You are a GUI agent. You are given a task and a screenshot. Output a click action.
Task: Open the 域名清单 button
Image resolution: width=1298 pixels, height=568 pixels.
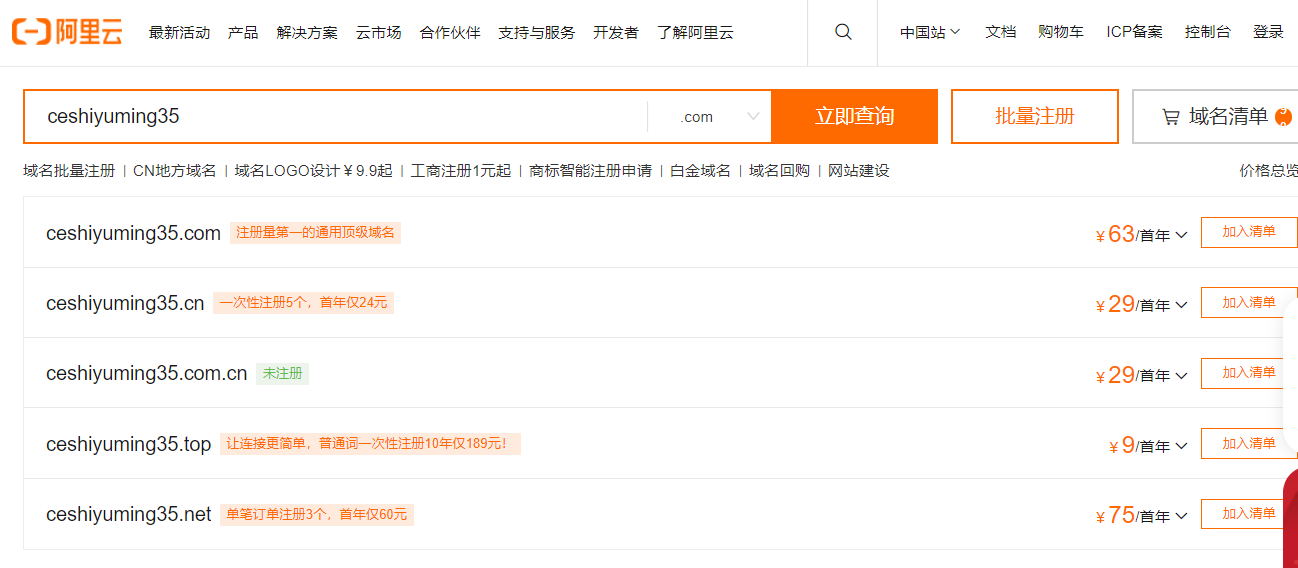(x=1215, y=116)
